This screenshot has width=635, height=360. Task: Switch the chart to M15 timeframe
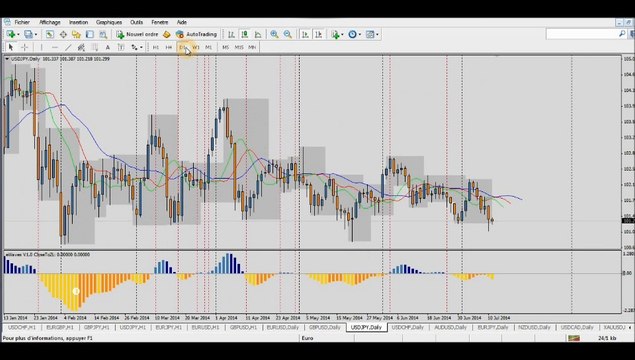(x=239, y=47)
